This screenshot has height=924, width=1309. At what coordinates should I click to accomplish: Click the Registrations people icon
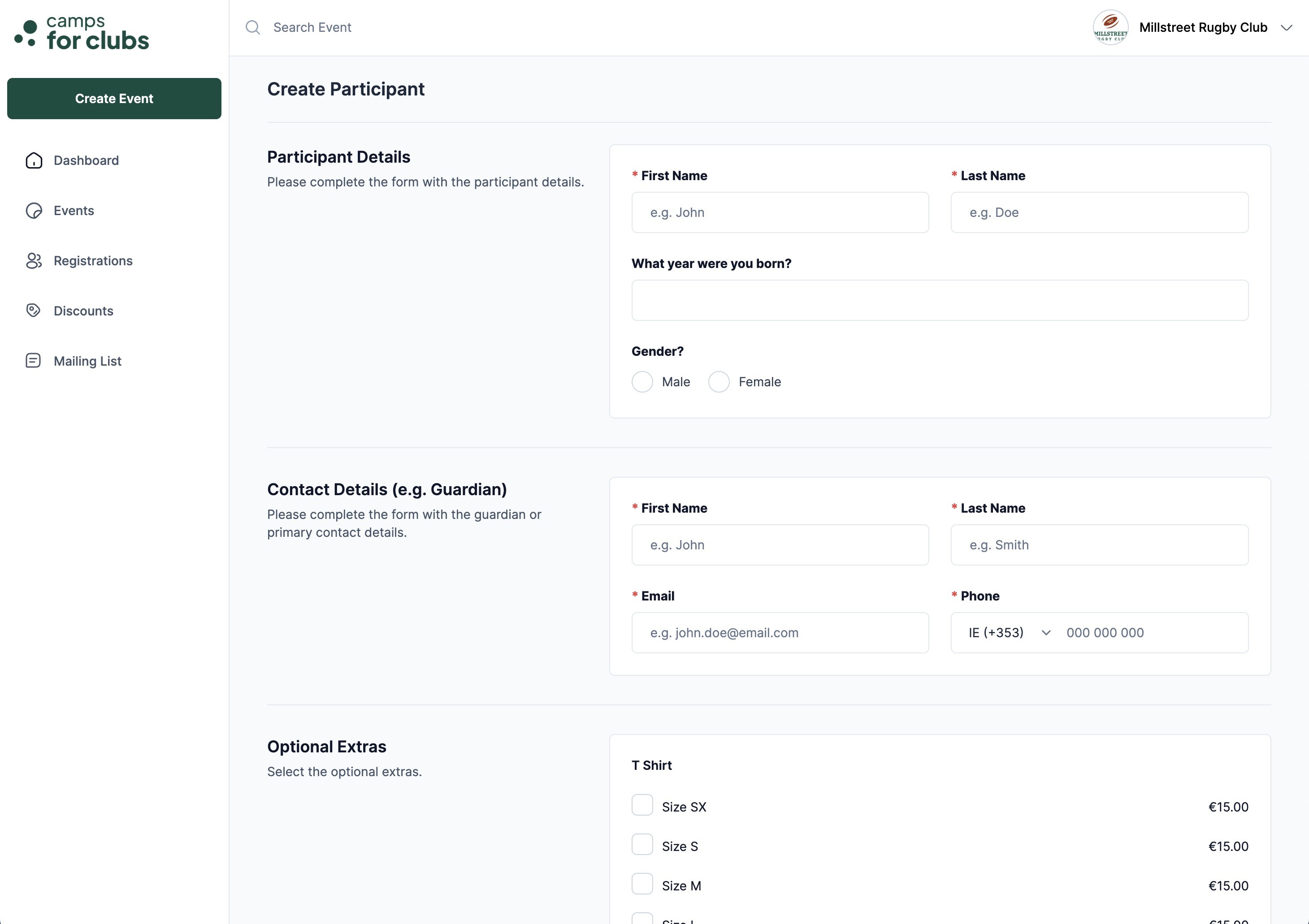34,260
